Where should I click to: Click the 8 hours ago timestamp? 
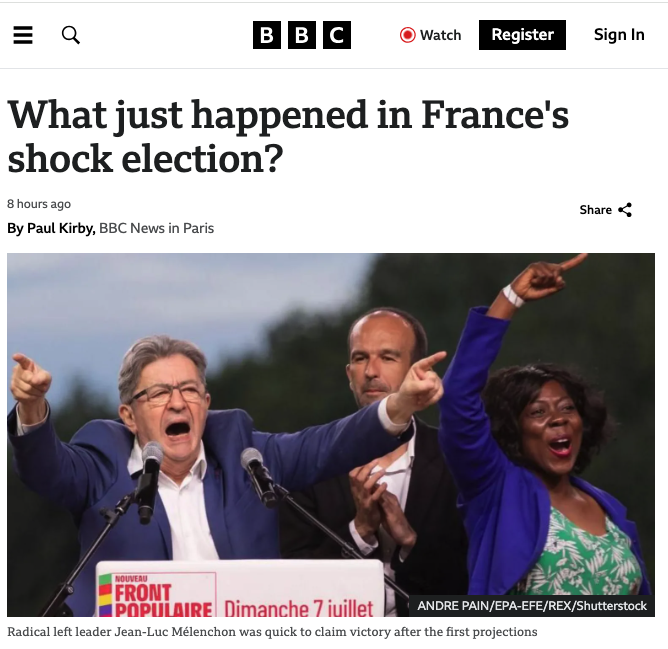[39, 204]
